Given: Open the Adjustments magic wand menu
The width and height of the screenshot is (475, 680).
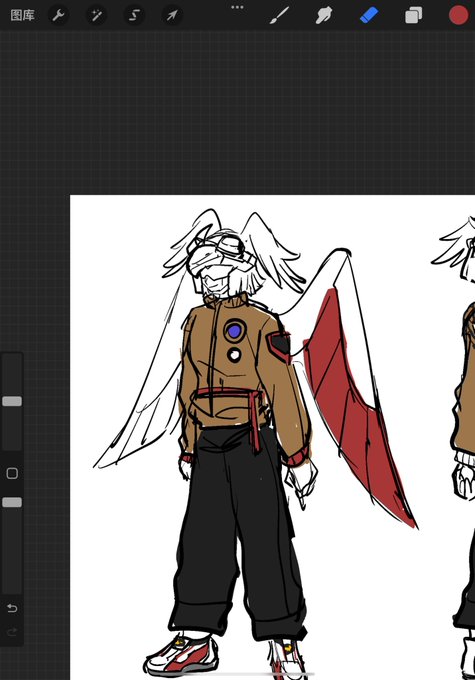Looking at the screenshot, I should point(96,16).
